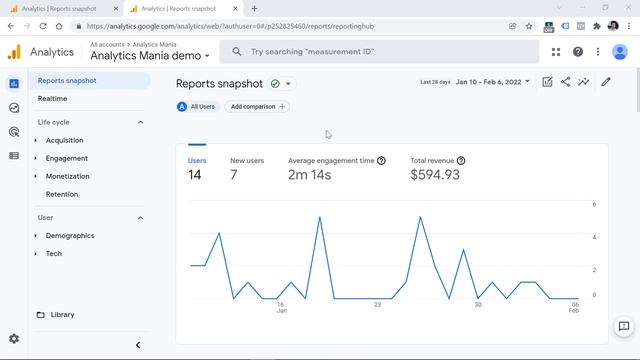Expand the Engagement menu arrow
This screenshot has width=640, height=360.
tap(36, 158)
